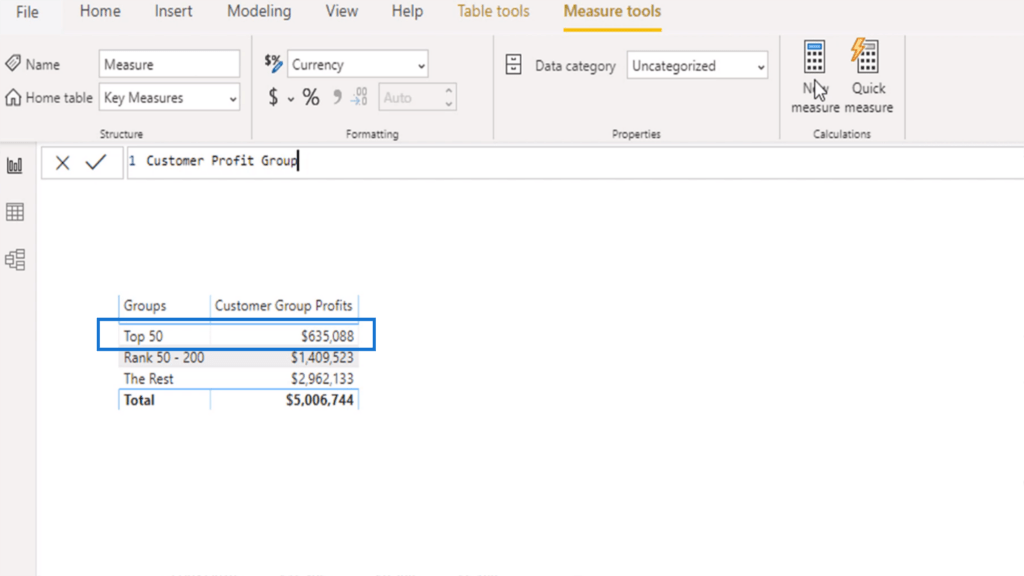The image size is (1024, 576).
Task: Click inside the formula bar text
Action: [x=222, y=161]
